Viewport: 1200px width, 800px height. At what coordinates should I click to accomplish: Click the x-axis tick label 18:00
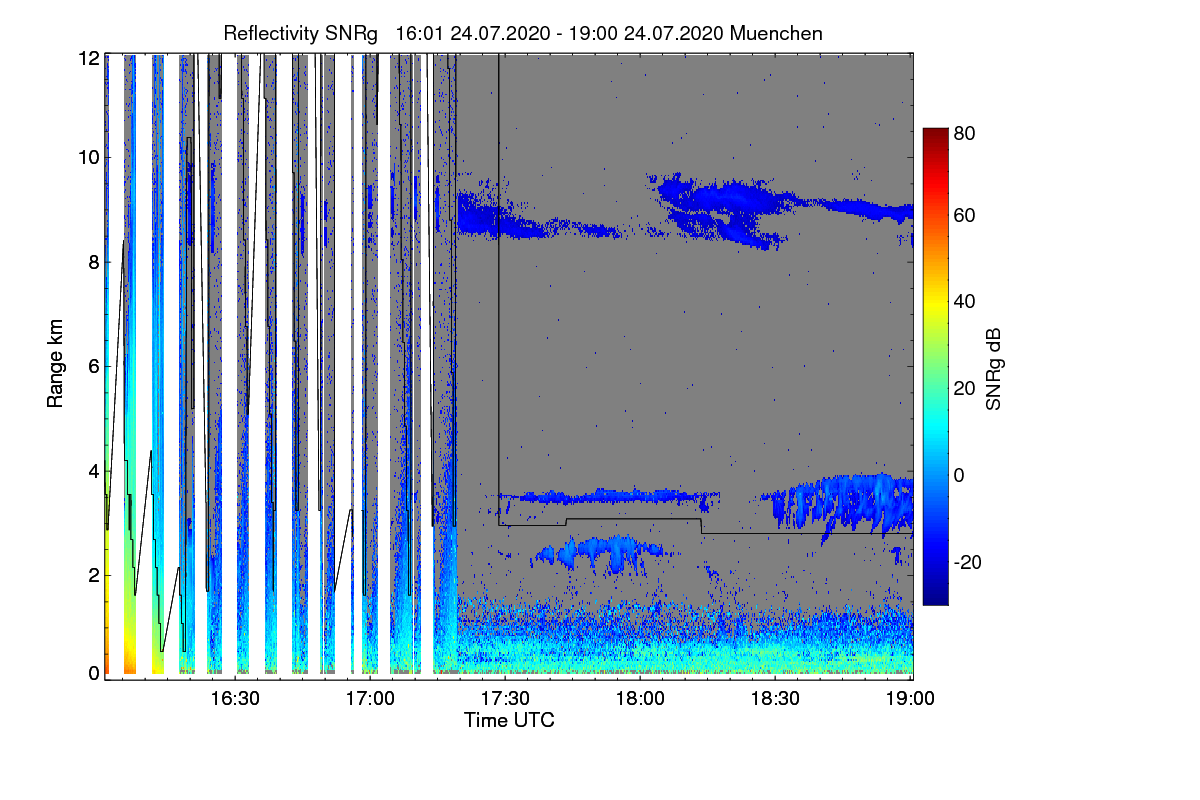(641, 697)
